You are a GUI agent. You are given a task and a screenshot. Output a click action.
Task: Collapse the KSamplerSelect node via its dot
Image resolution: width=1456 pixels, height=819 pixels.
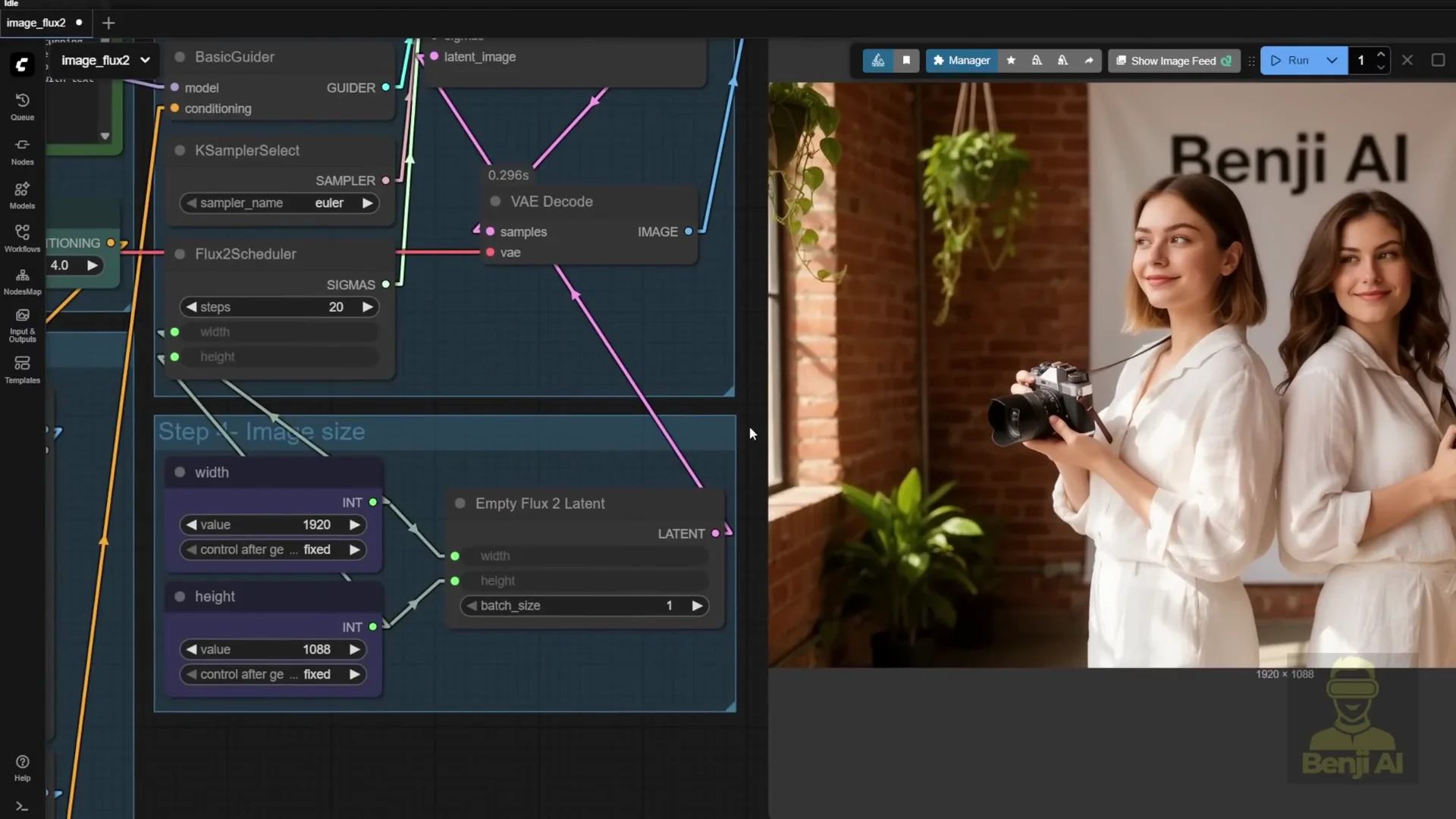coord(180,150)
